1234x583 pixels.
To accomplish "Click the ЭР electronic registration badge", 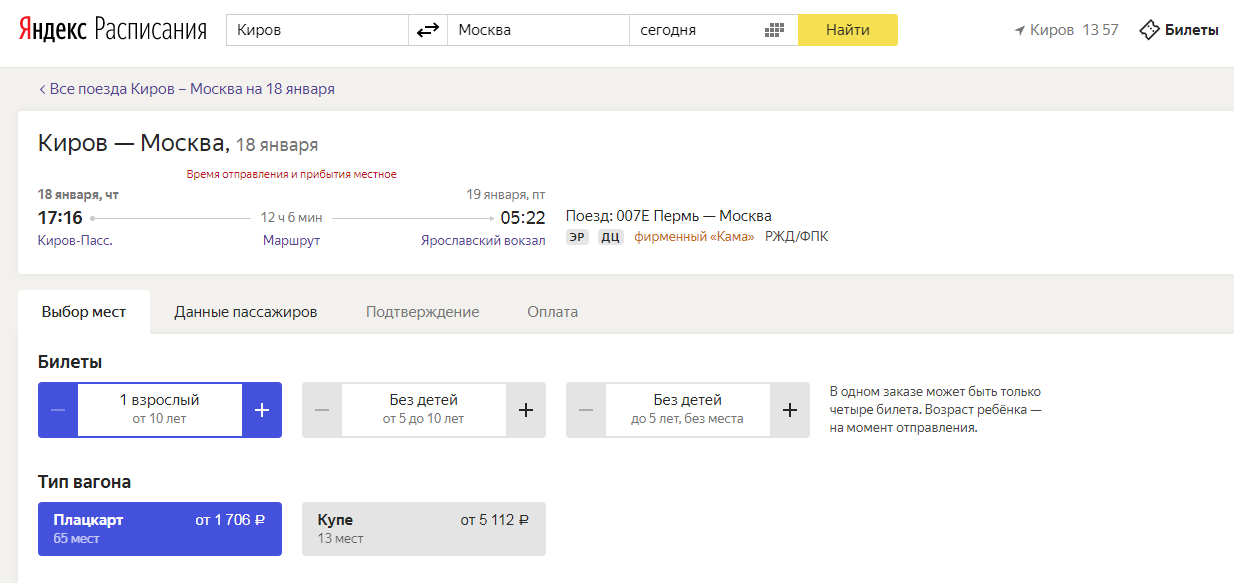I will click(x=577, y=237).
